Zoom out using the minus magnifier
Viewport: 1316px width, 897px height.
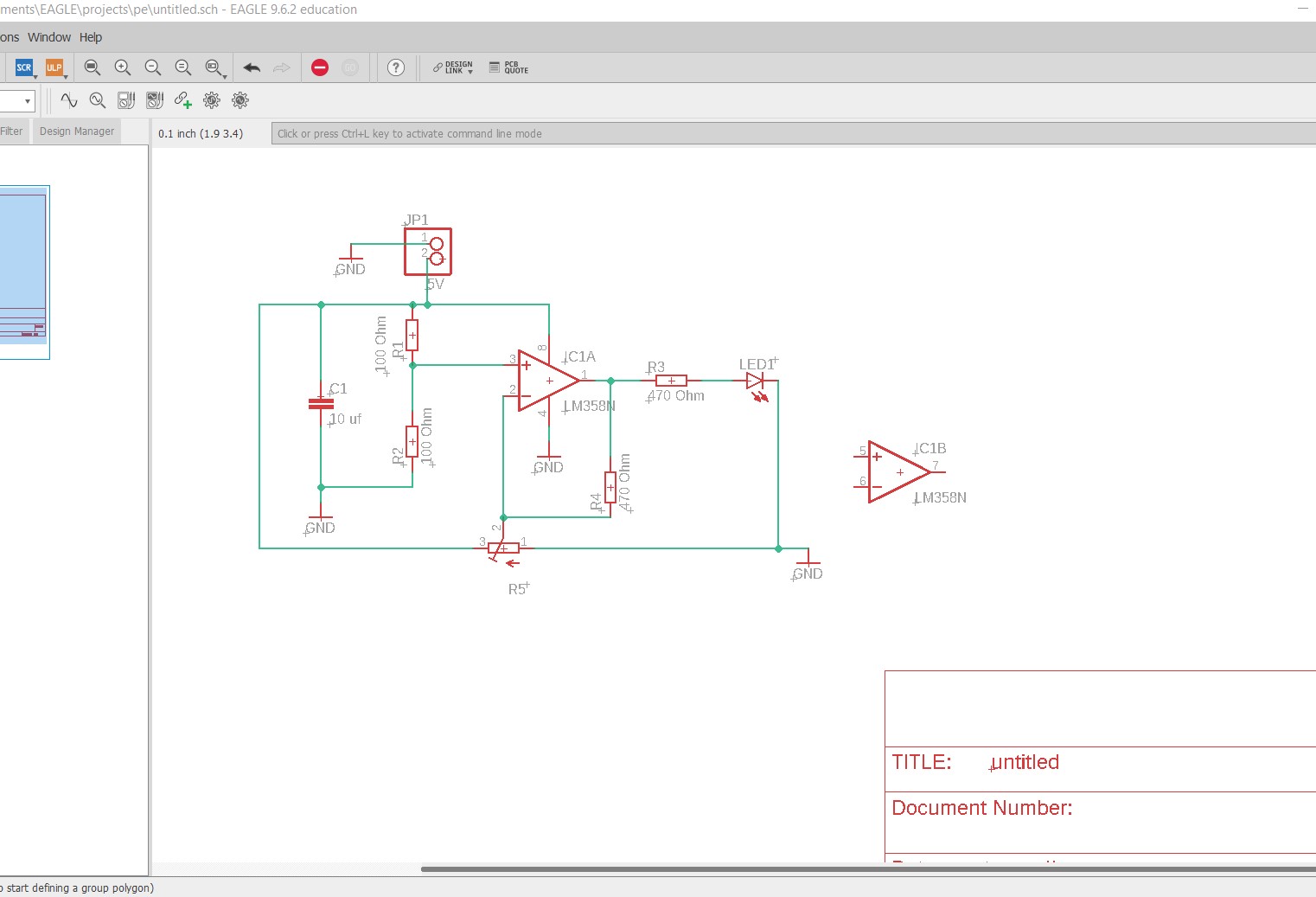click(153, 67)
